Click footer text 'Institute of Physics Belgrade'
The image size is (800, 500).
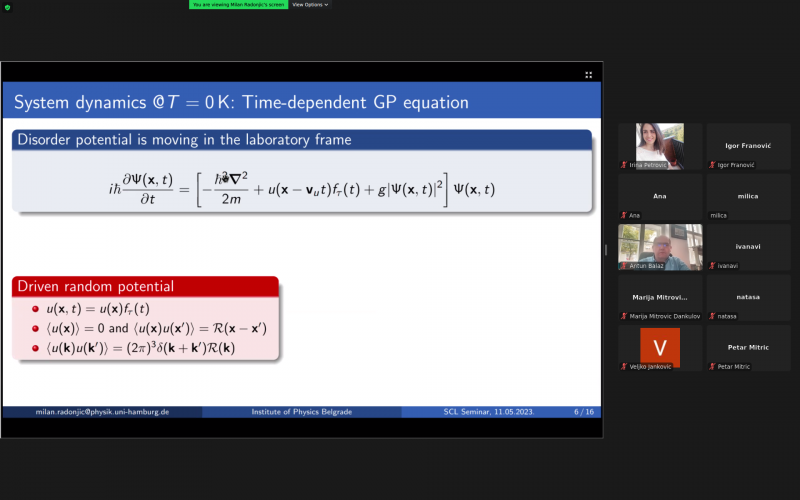pos(302,412)
